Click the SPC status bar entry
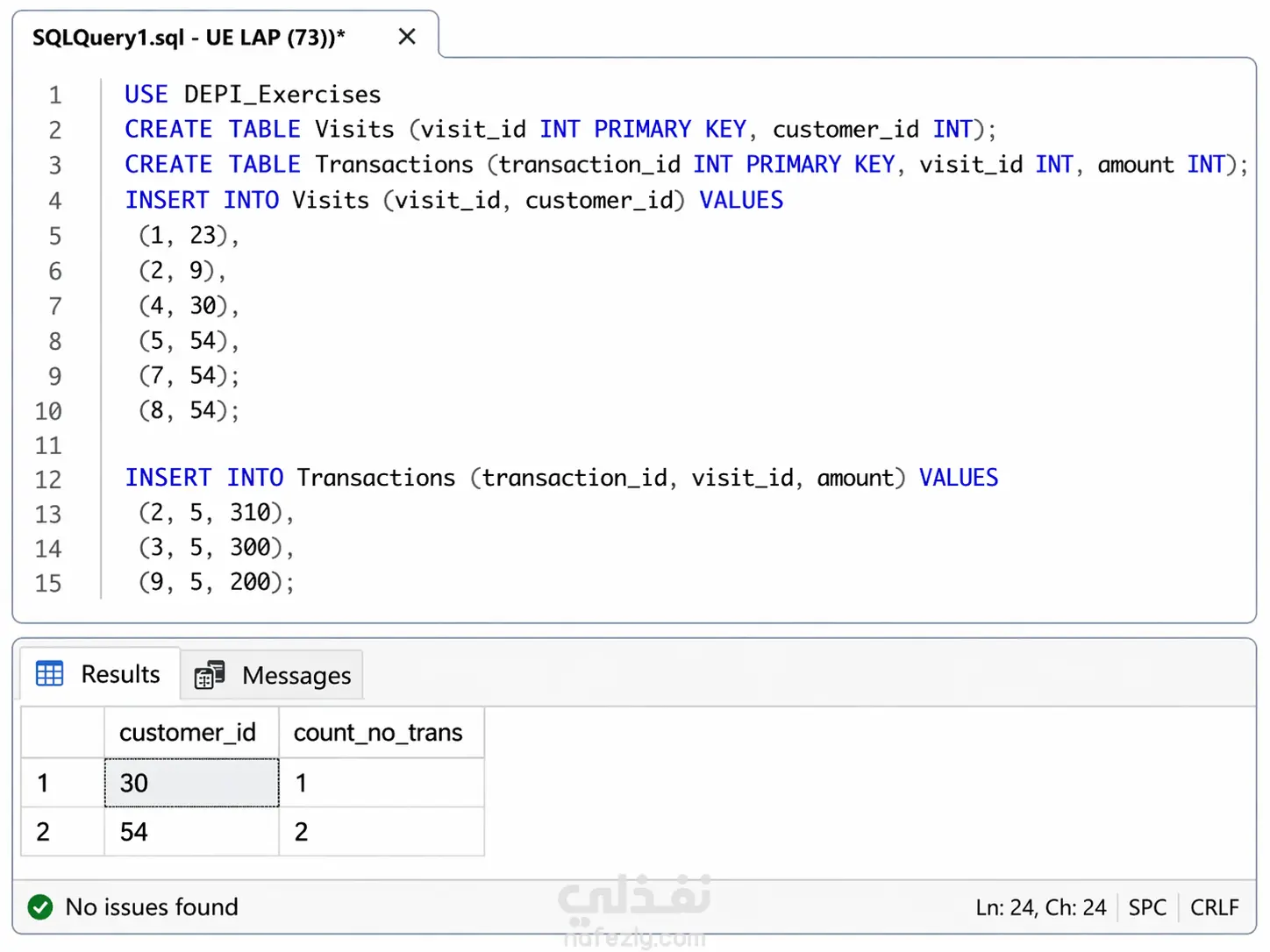This screenshot has height=952, width=1270. click(x=1147, y=907)
